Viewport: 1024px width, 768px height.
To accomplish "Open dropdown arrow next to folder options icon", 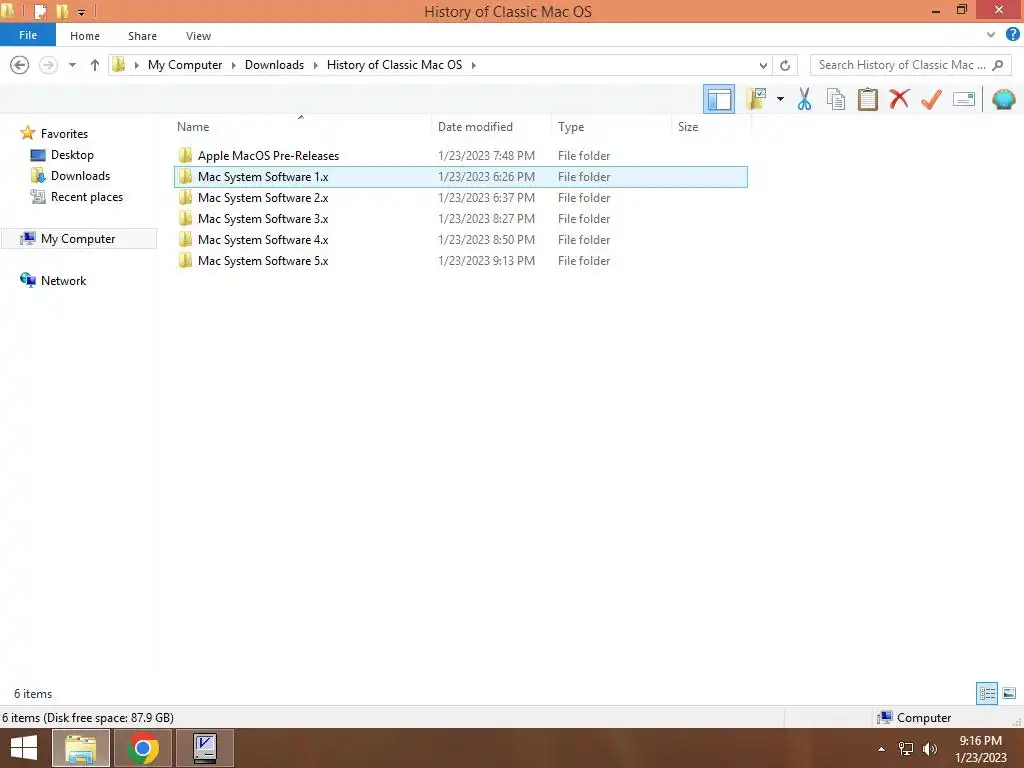I will [780, 99].
